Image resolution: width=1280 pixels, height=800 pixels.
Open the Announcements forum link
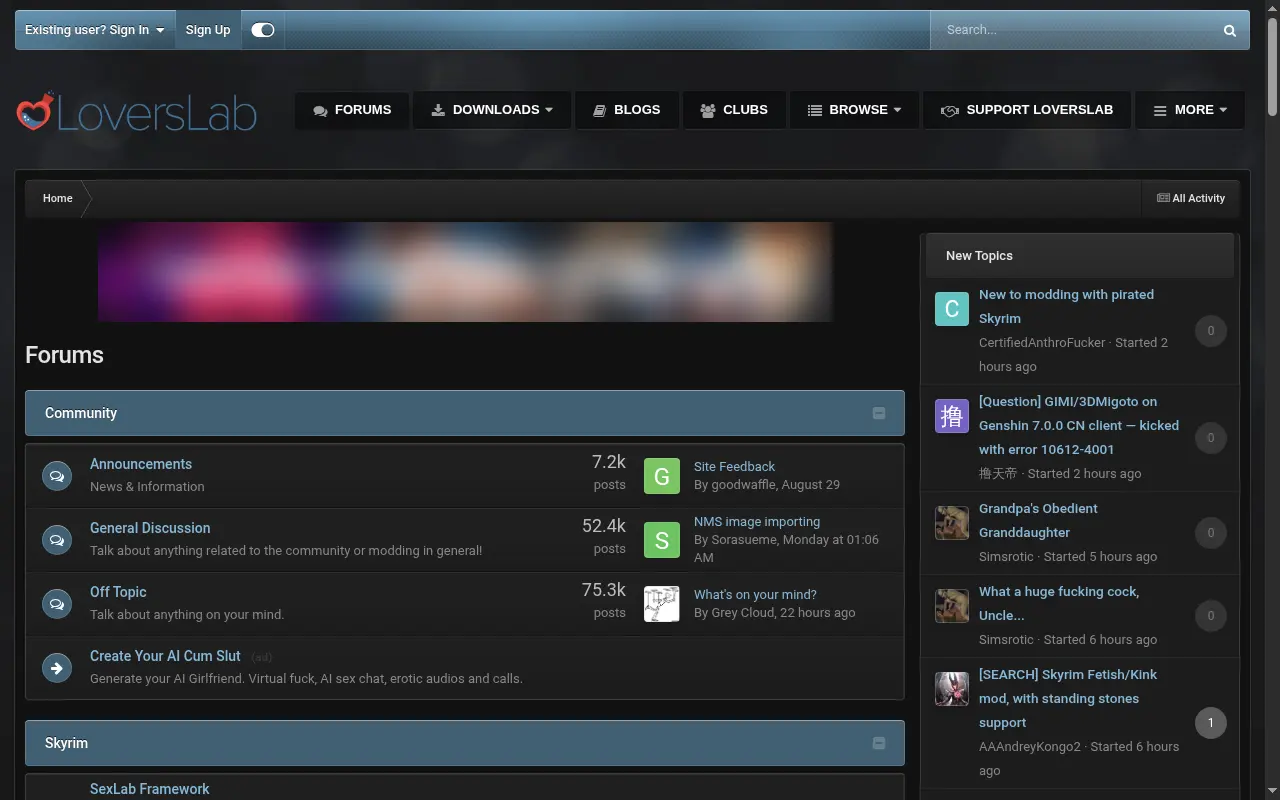(141, 464)
